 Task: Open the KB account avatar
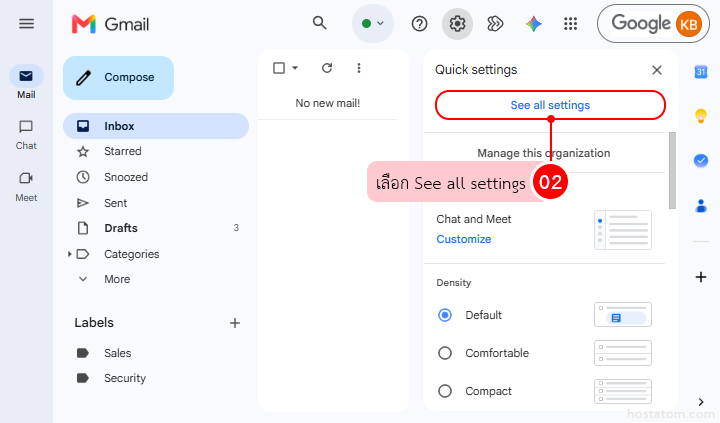click(688, 24)
